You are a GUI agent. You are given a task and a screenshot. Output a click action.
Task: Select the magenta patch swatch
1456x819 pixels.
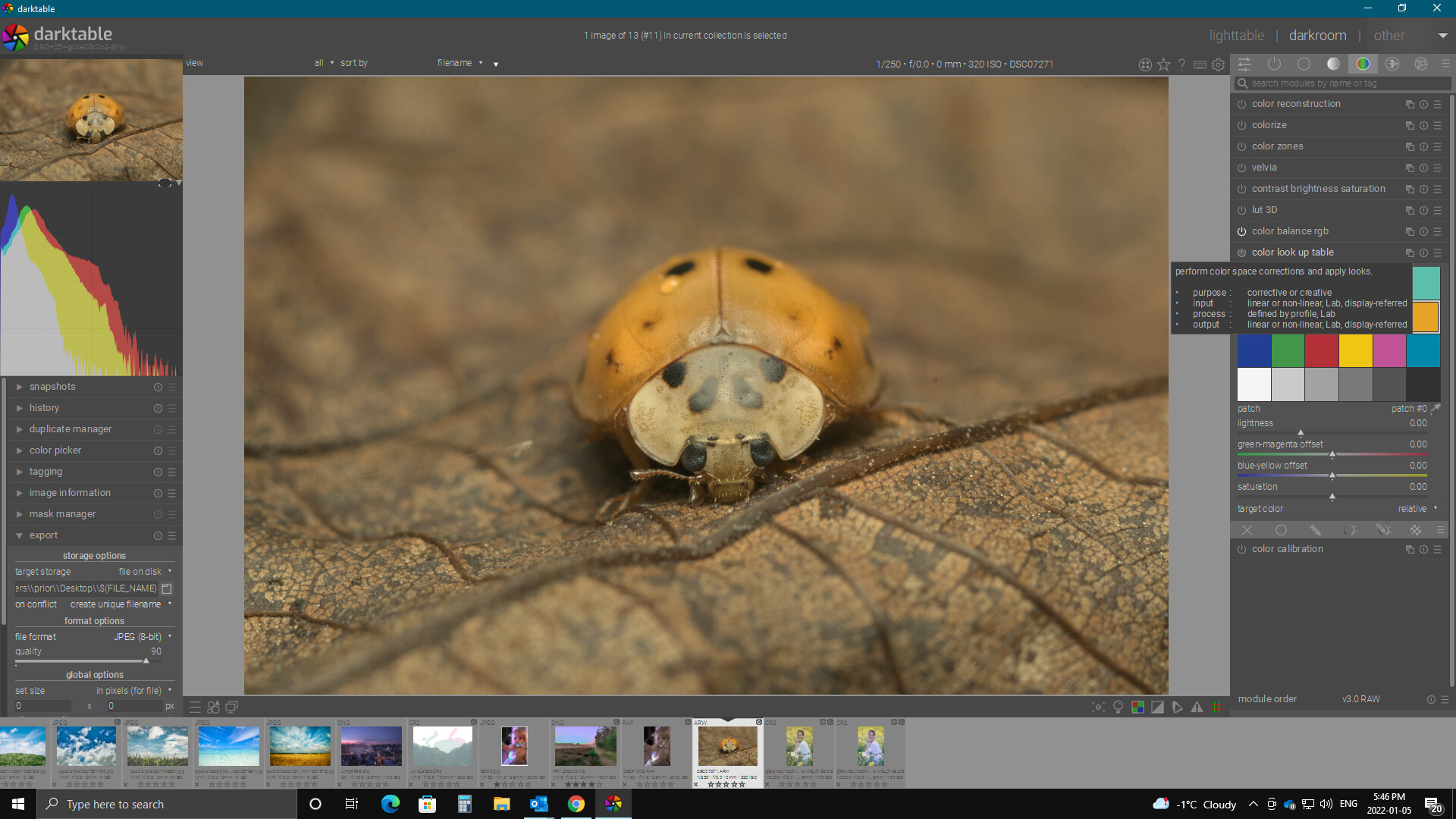click(1389, 351)
